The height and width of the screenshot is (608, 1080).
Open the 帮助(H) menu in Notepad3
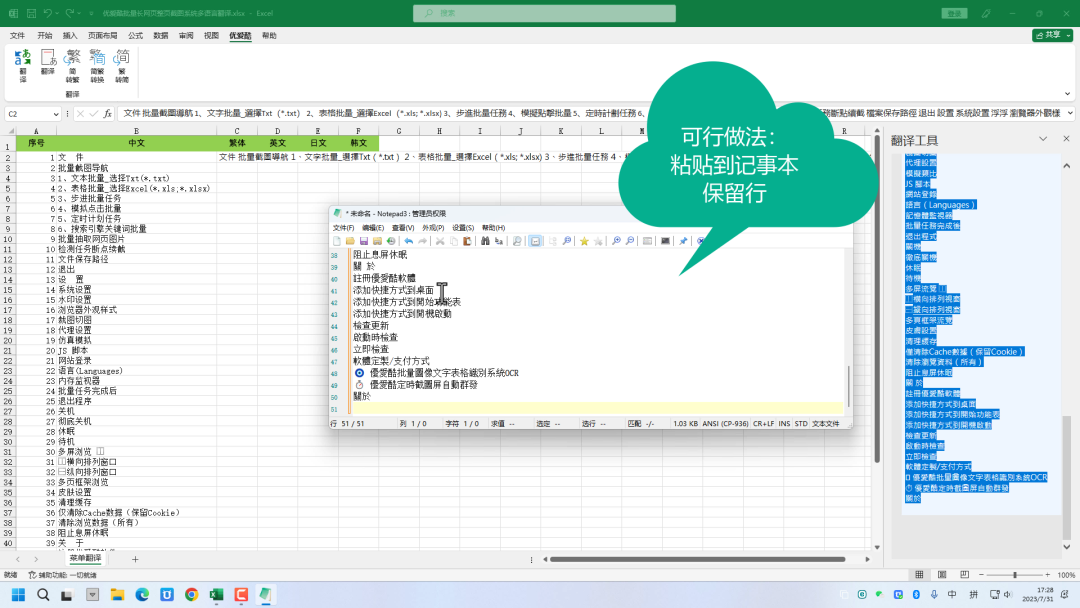(493, 228)
